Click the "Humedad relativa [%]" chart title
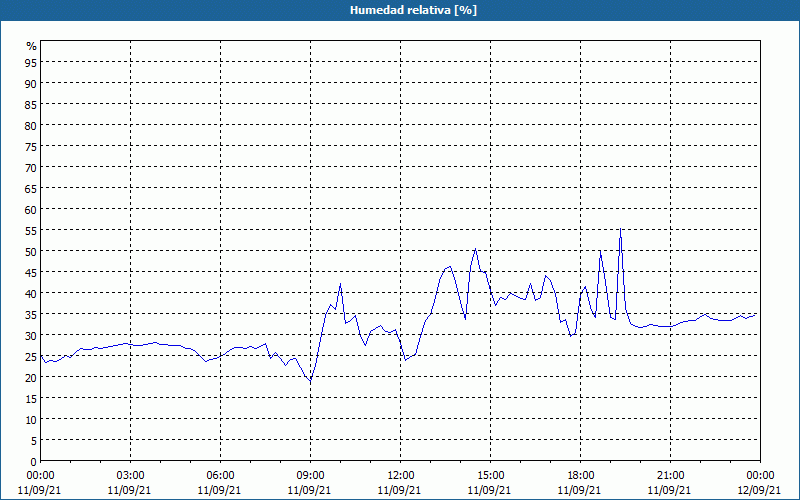The image size is (800, 500). point(413,10)
